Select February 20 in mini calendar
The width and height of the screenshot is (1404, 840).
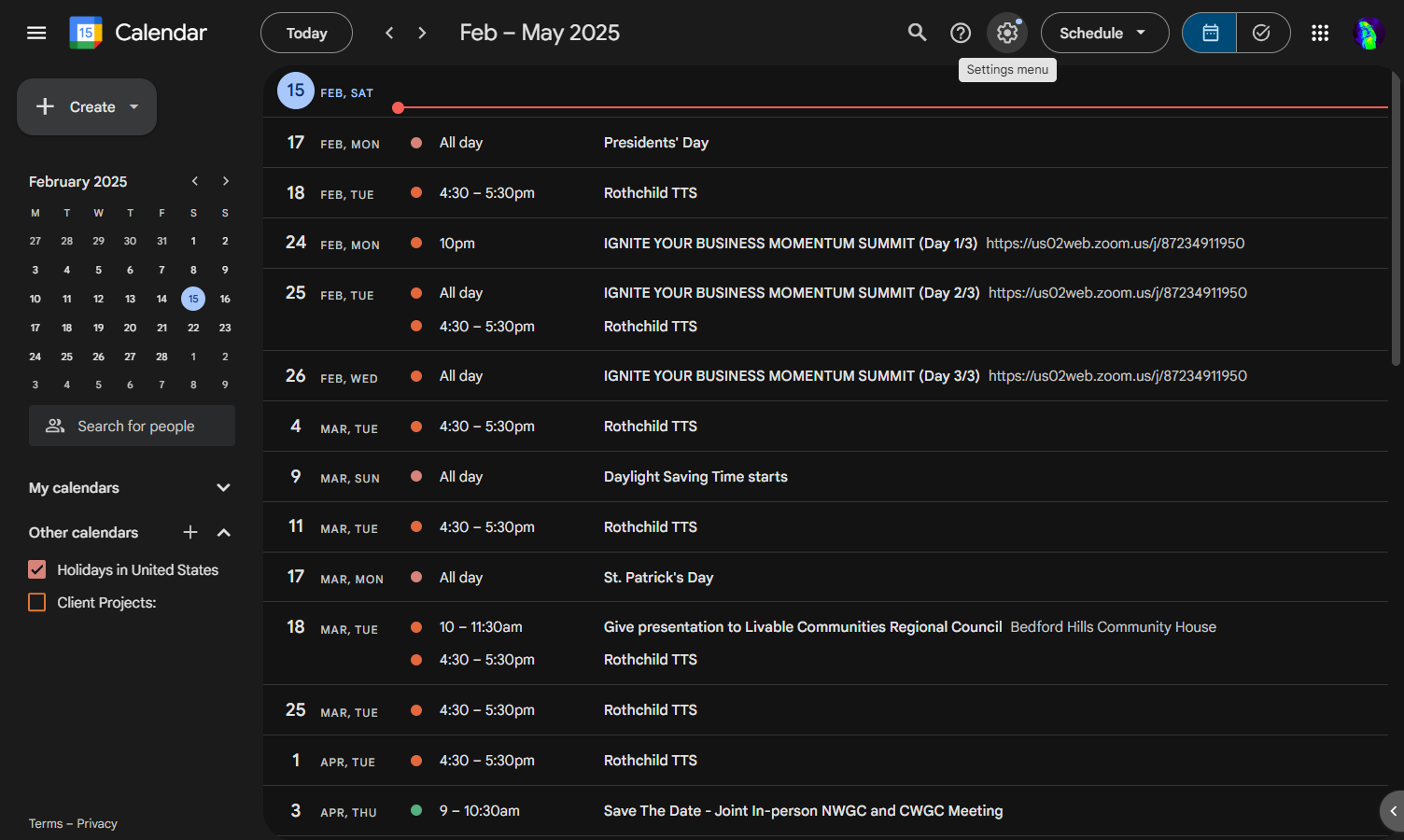pos(130,328)
